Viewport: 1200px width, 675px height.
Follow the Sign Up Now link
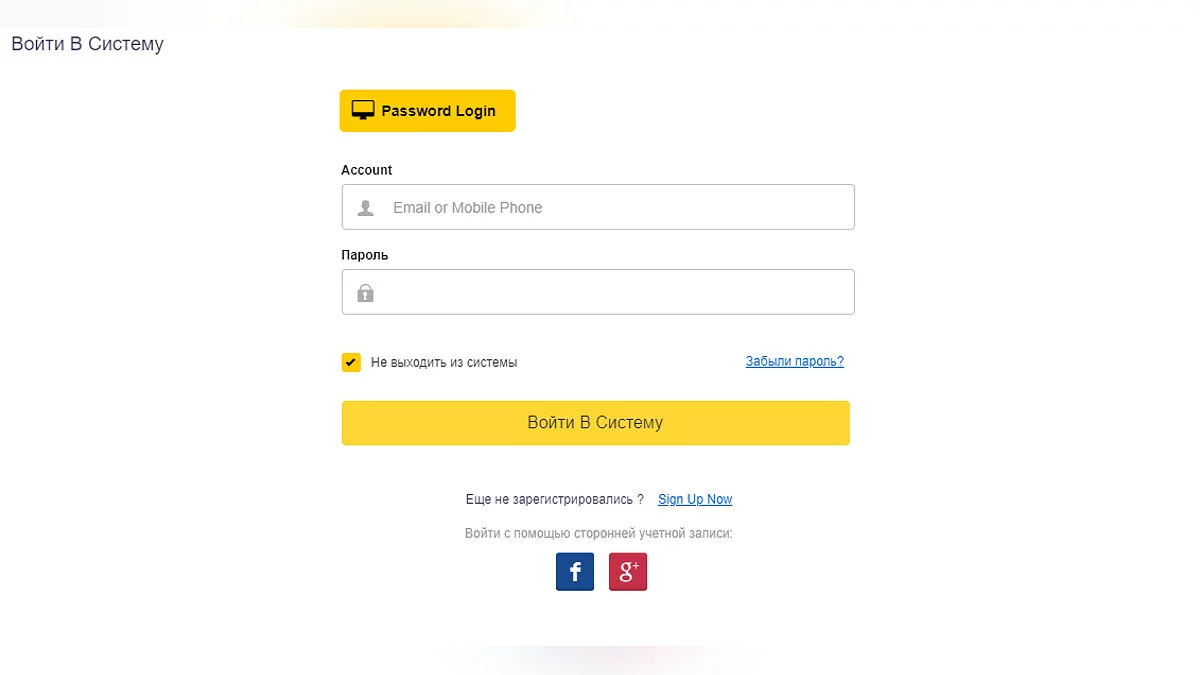[695, 499]
